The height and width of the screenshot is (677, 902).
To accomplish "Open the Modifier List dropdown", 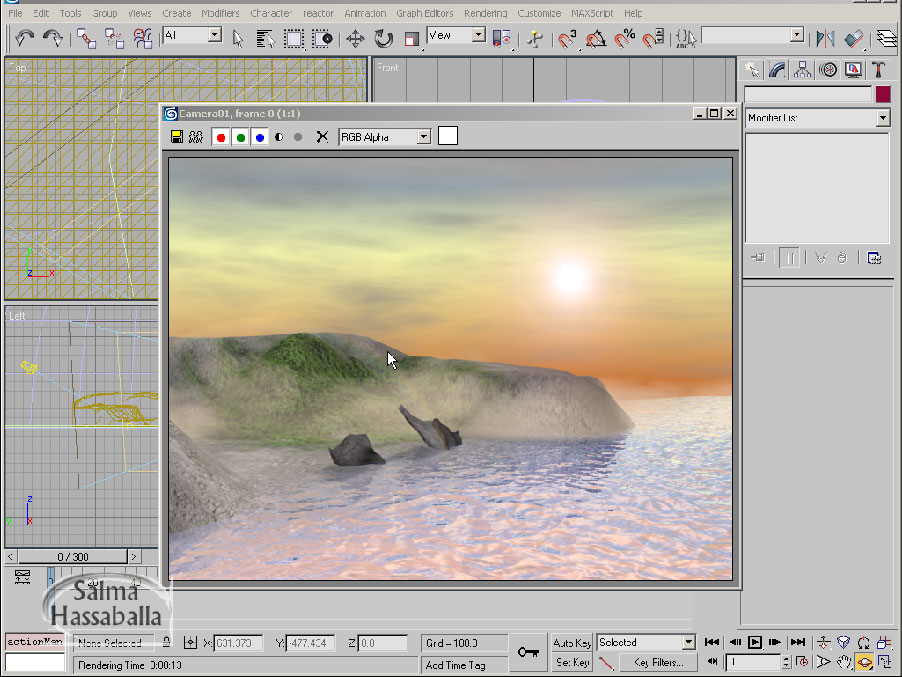I will point(882,118).
